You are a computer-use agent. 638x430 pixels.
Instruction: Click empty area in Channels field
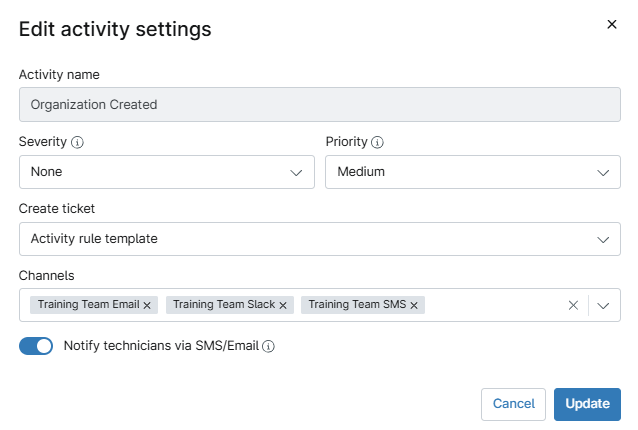(x=495, y=305)
